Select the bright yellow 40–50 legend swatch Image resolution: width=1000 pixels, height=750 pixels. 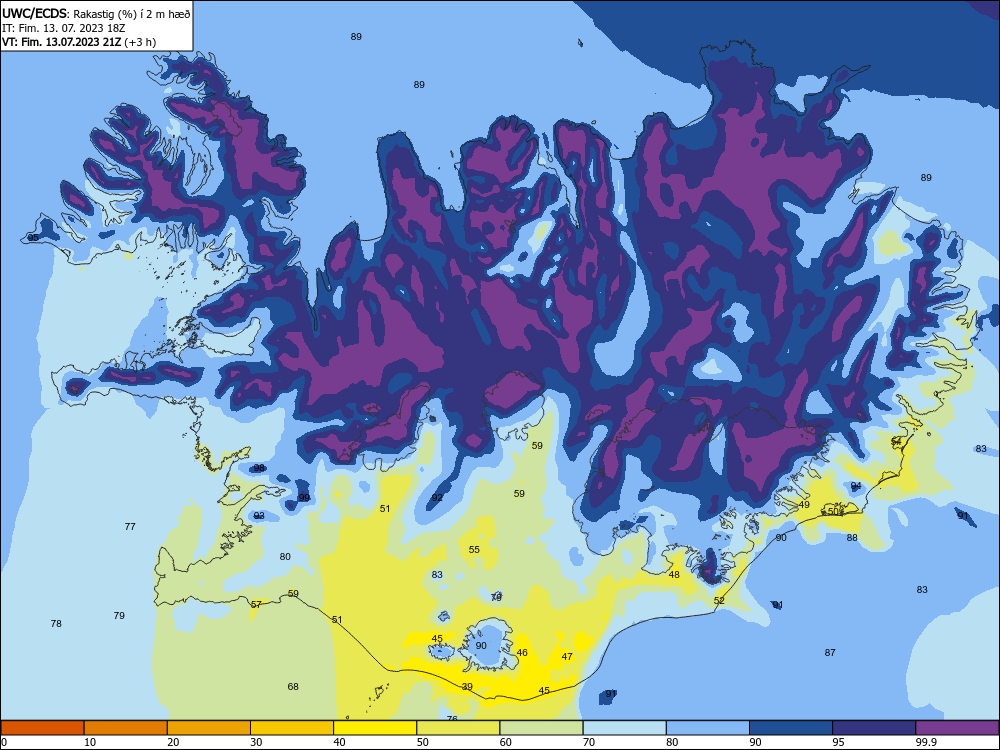click(x=375, y=728)
